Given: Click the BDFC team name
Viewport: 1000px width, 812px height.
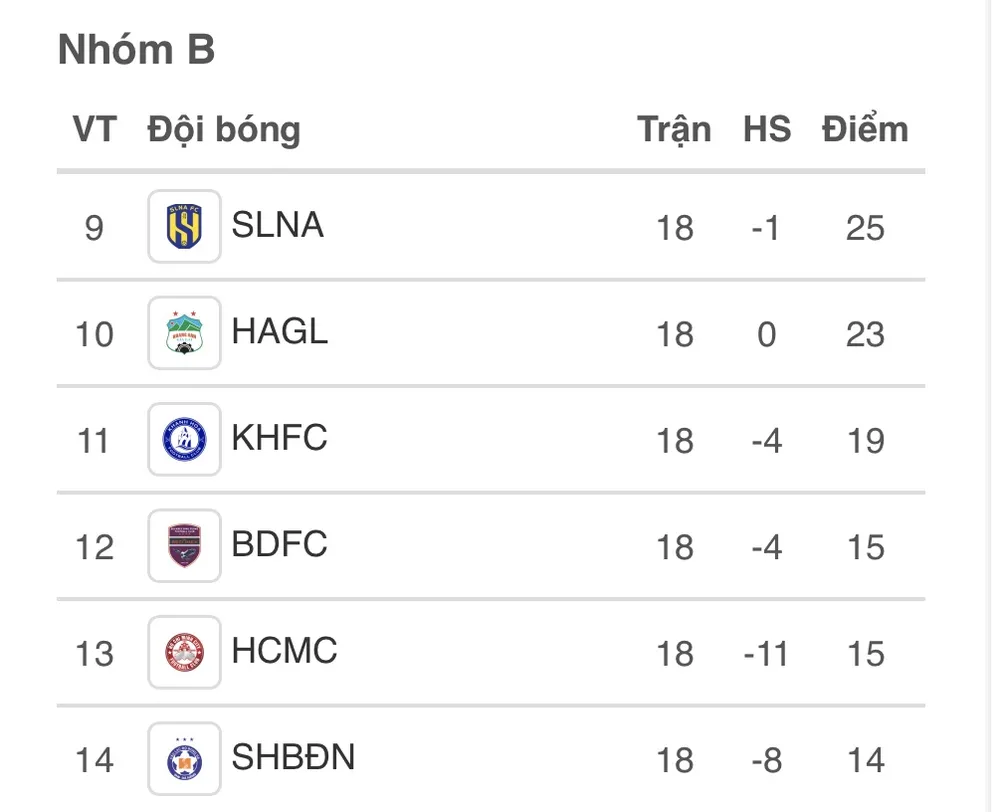Looking at the screenshot, I should pos(280,544).
